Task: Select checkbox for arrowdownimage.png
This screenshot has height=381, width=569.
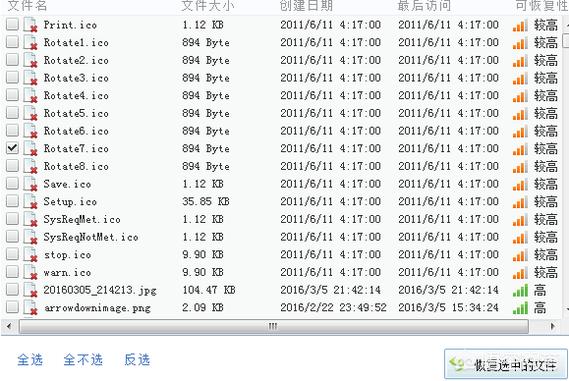Action: coord(12,307)
